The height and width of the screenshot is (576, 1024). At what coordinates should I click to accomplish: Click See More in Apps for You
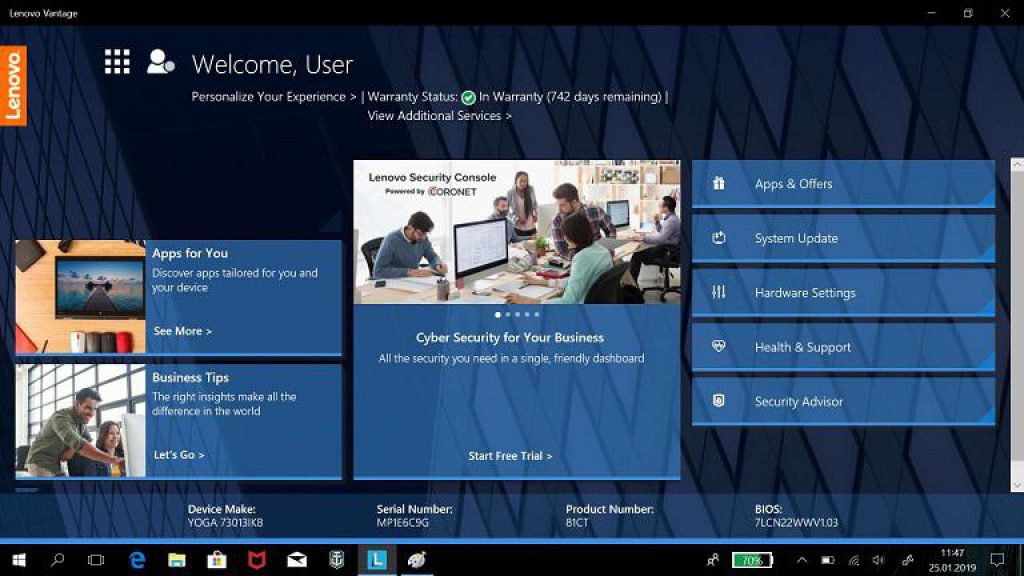[x=182, y=331]
